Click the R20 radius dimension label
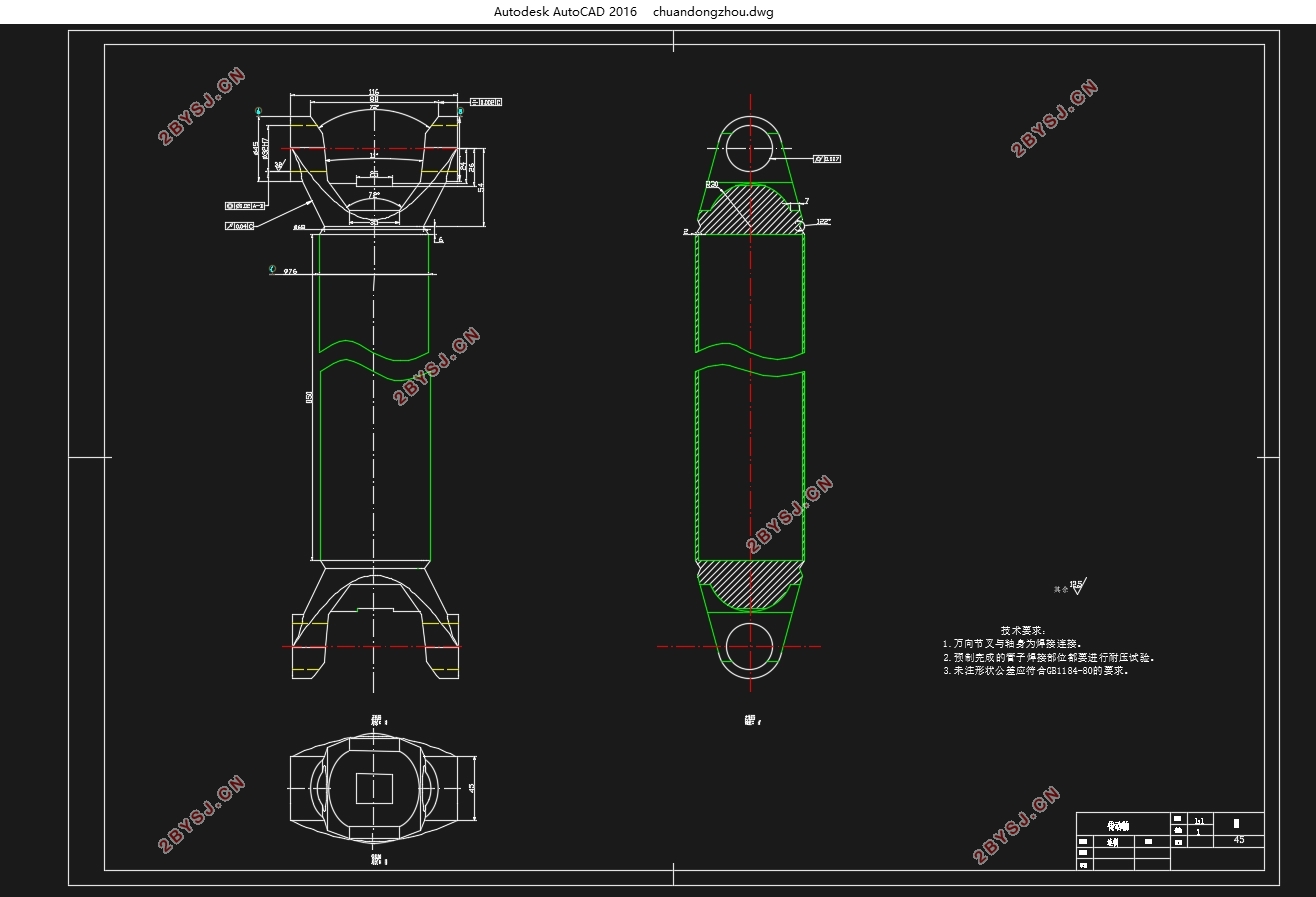The image size is (1316, 897). click(713, 185)
